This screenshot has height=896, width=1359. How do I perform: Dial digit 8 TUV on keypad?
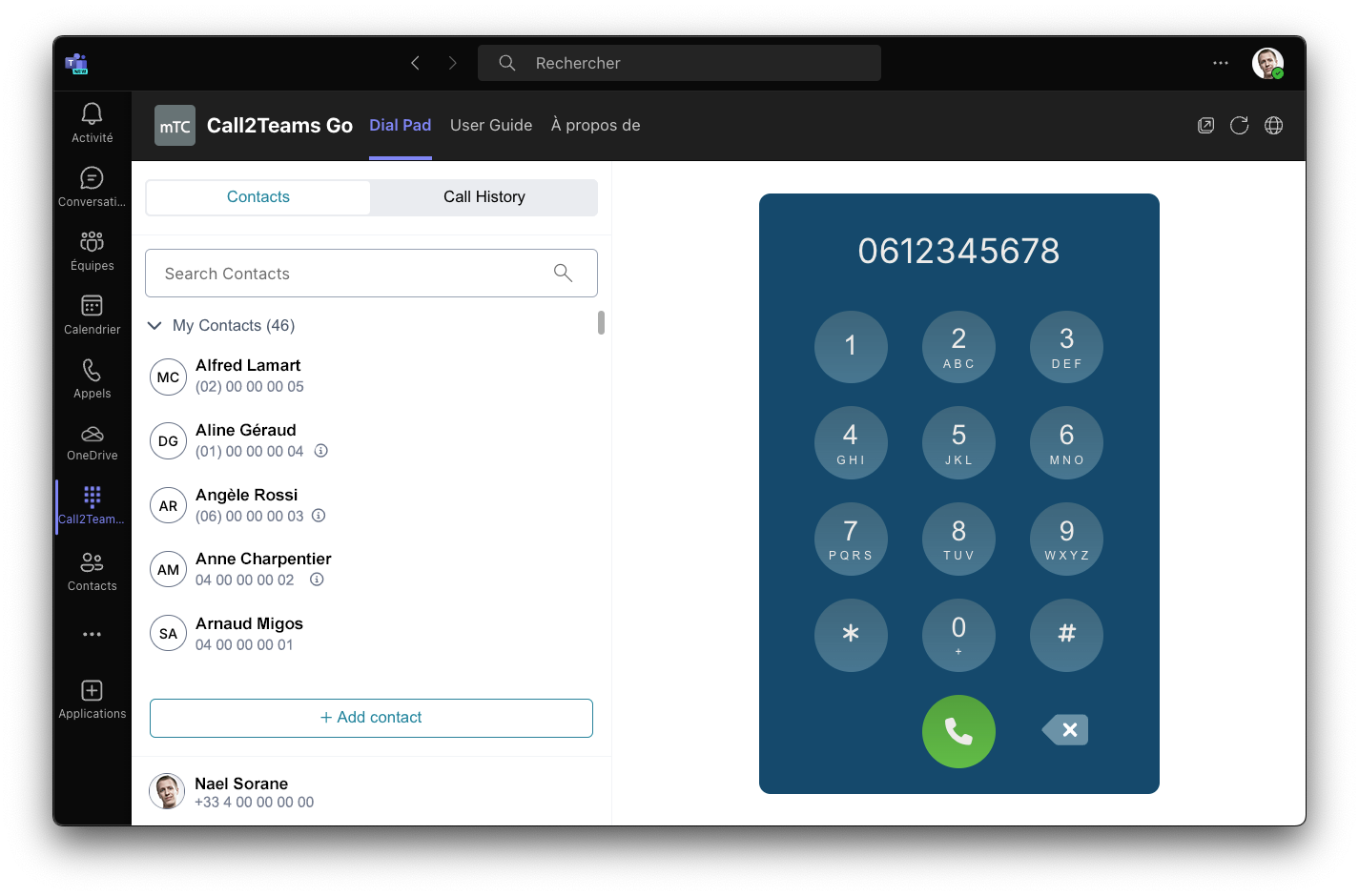pos(958,540)
